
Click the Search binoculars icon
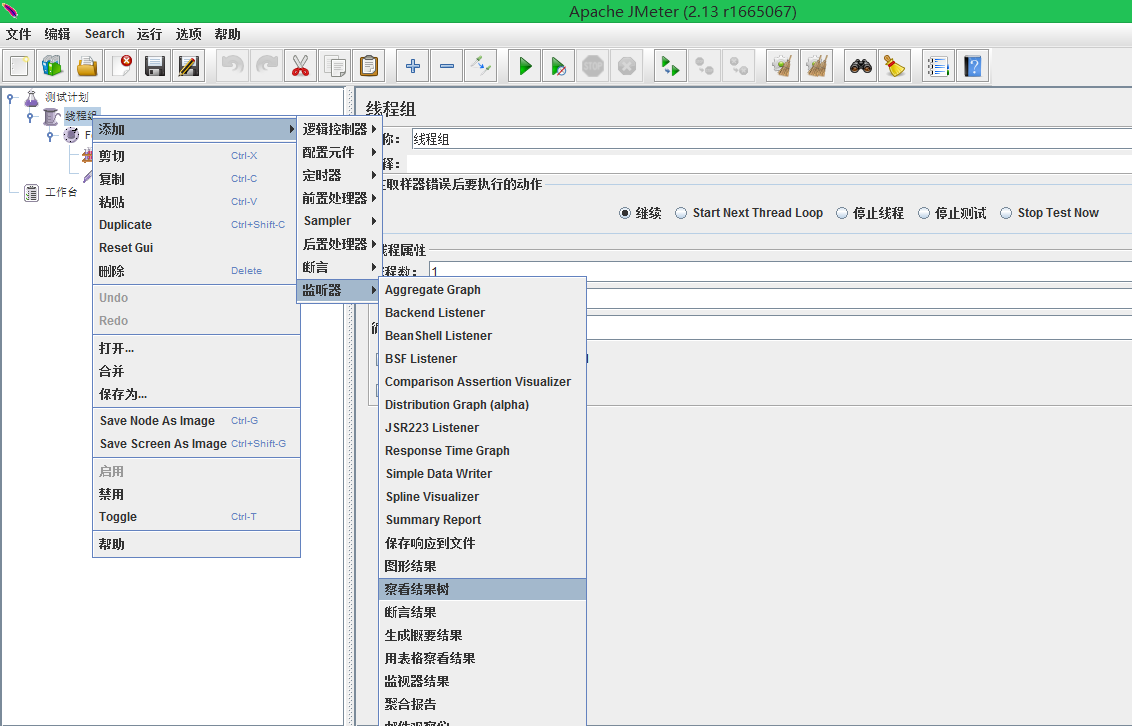[861, 66]
